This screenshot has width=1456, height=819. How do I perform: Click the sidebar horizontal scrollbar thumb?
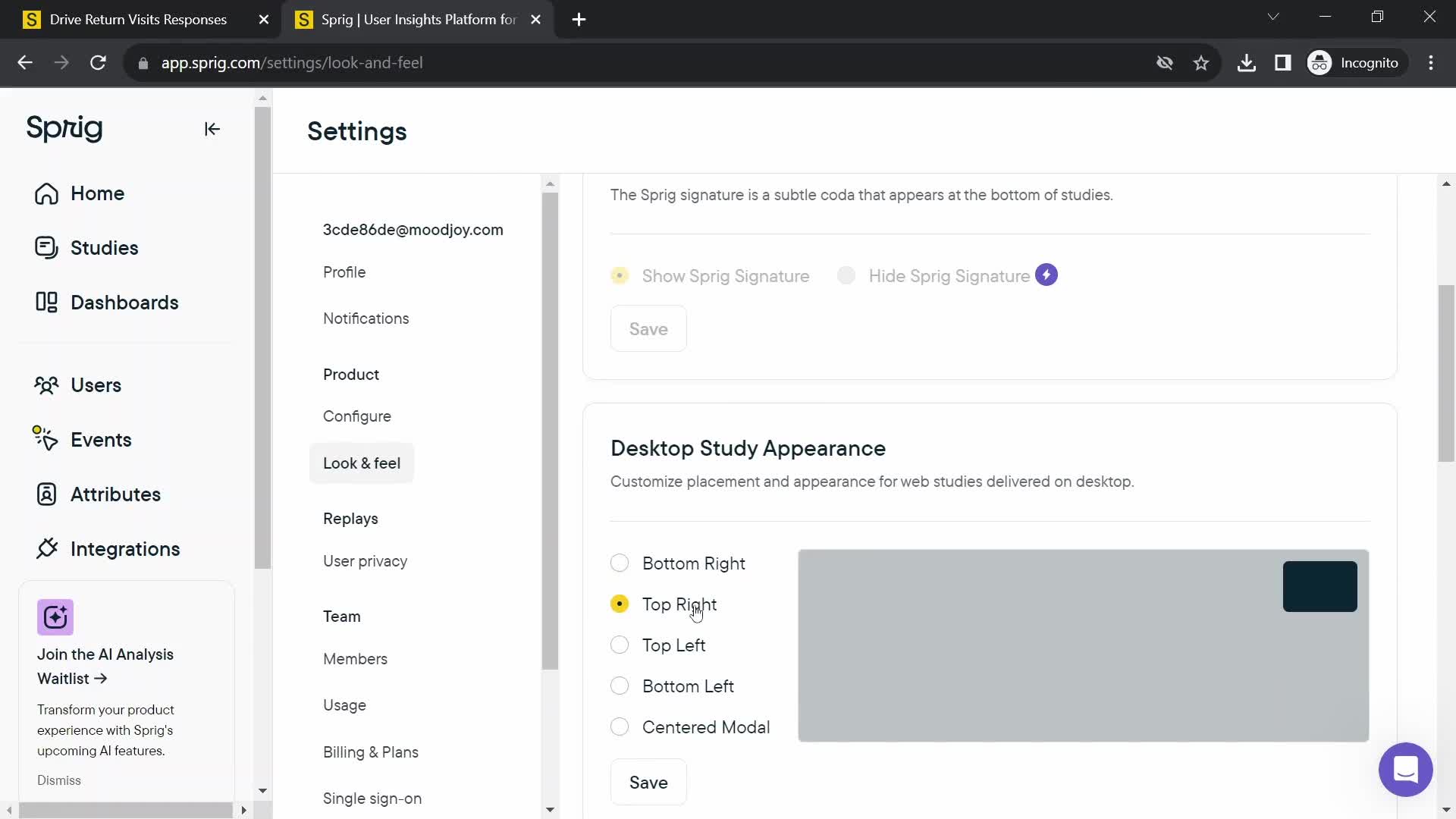click(x=124, y=810)
